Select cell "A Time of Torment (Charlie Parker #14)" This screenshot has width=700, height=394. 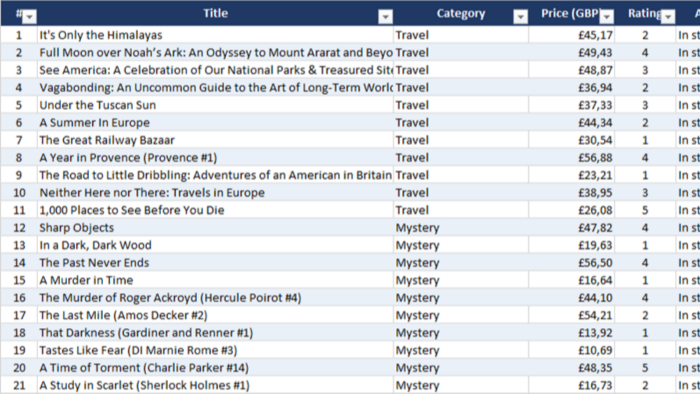215,368
